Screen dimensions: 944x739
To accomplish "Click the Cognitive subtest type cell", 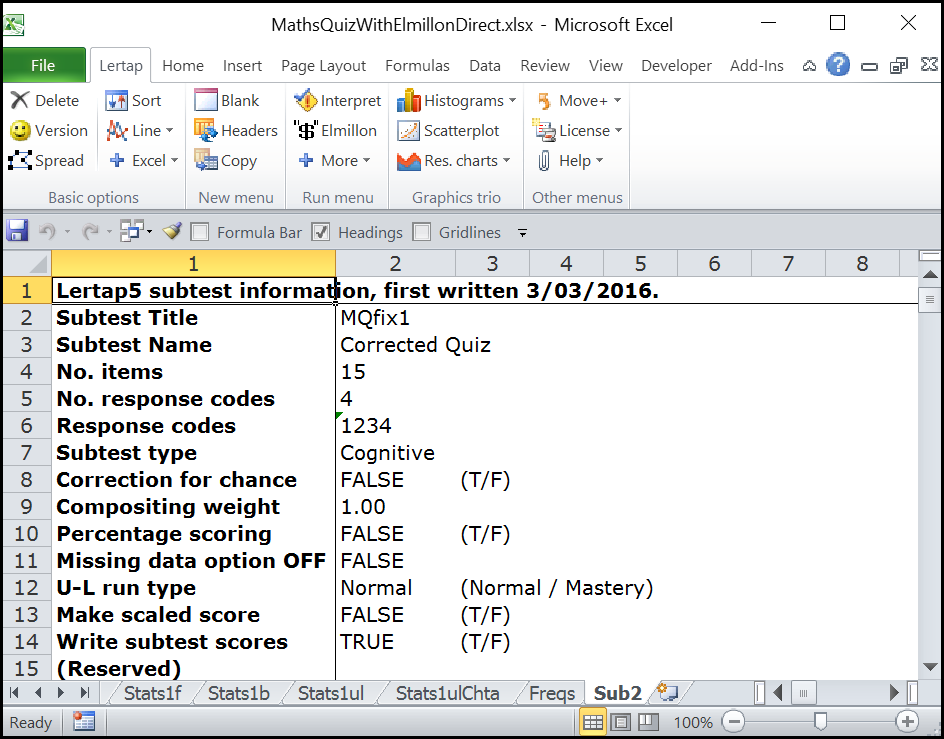I will (395, 452).
